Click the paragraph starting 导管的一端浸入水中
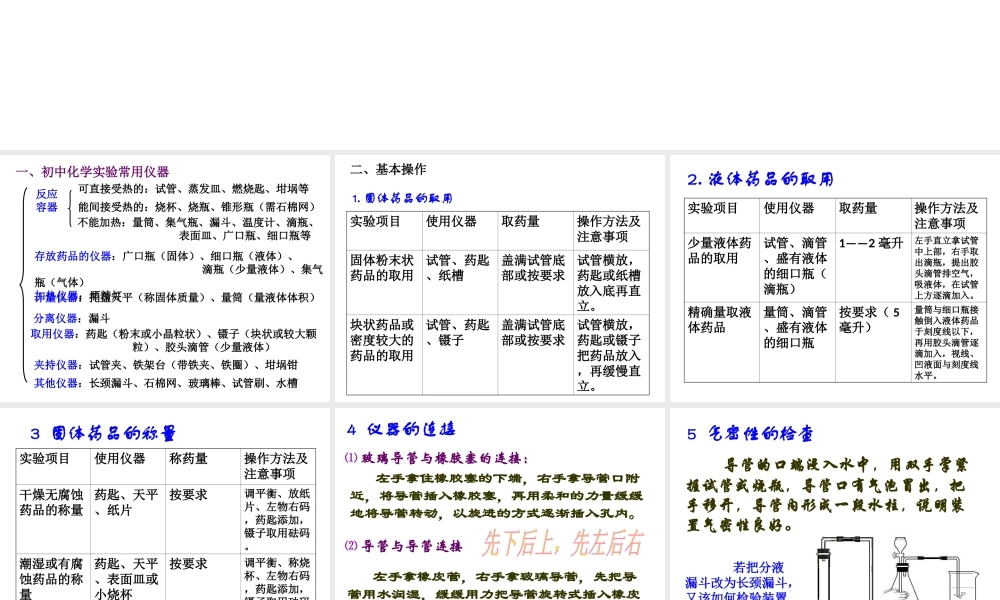Image resolution: width=1000 pixels, height=600 pixels. [x=827, y=495]
